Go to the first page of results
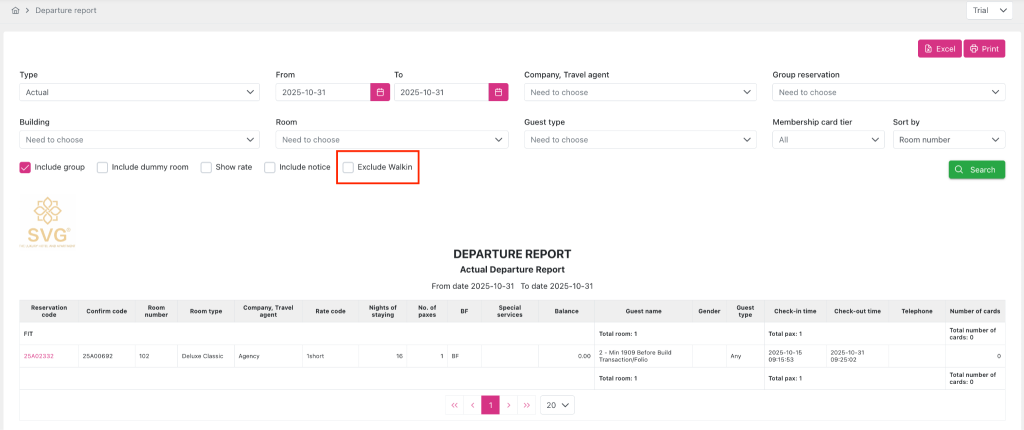The image size is (1024, 430). click(x=455, y=405)
